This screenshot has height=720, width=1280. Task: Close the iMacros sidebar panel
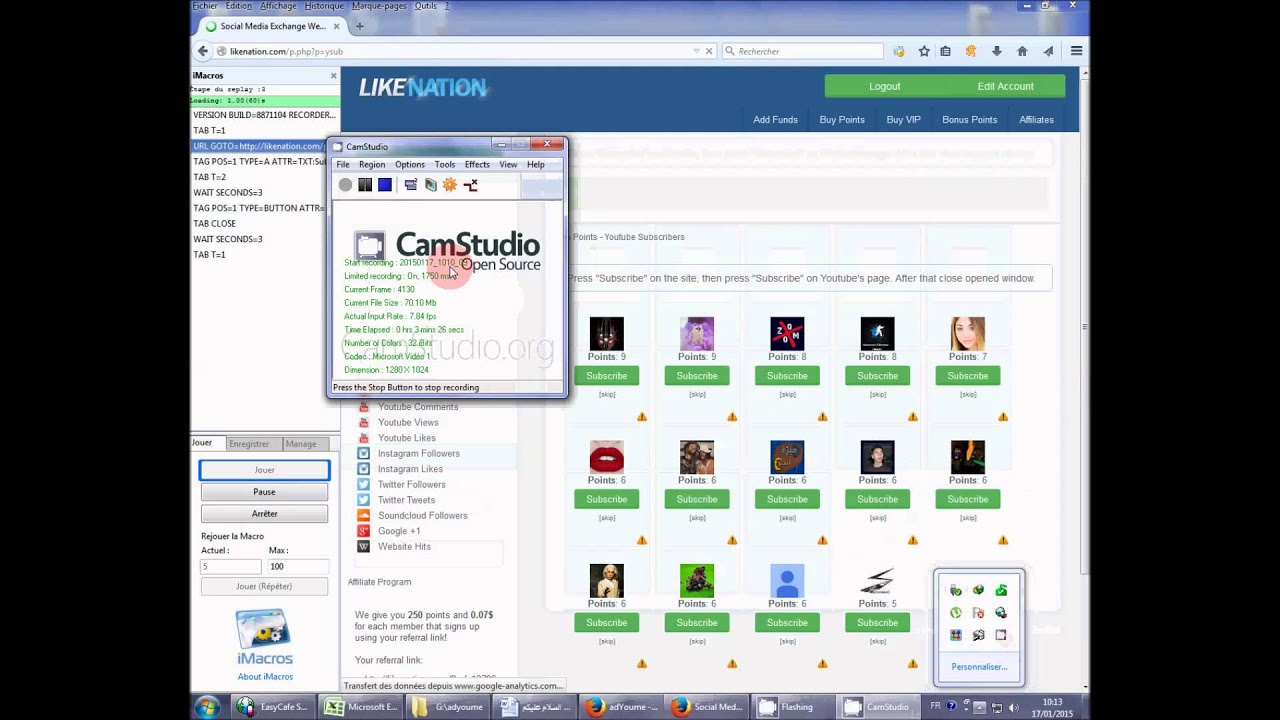click(x=334, y=76)
